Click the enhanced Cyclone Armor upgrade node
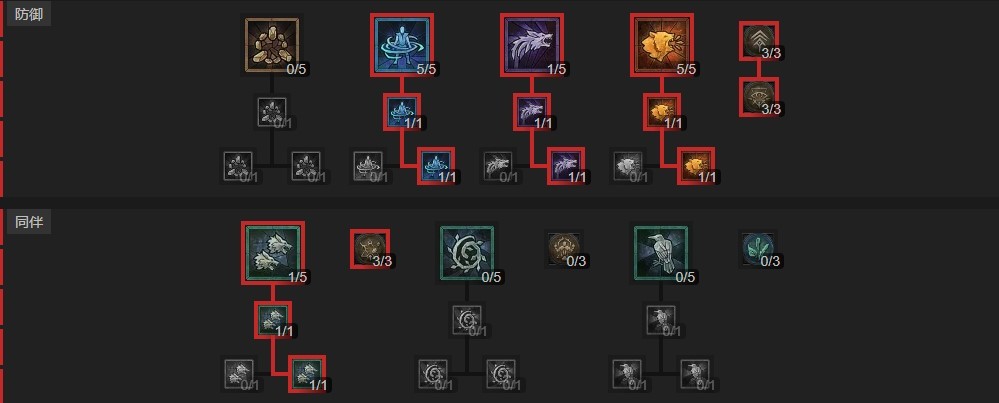Viewport: 999px width, 403px height. pyautogui.click(x=402, y=111)
